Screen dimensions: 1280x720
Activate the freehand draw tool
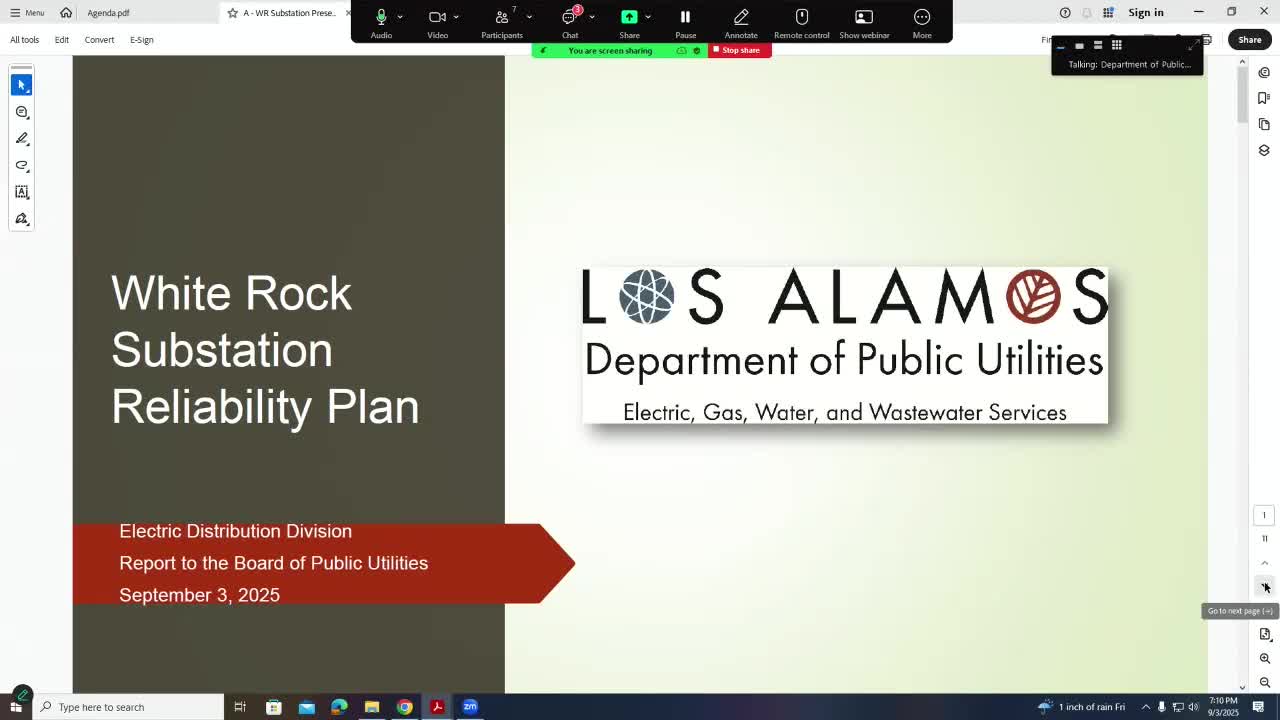point(22,165)
